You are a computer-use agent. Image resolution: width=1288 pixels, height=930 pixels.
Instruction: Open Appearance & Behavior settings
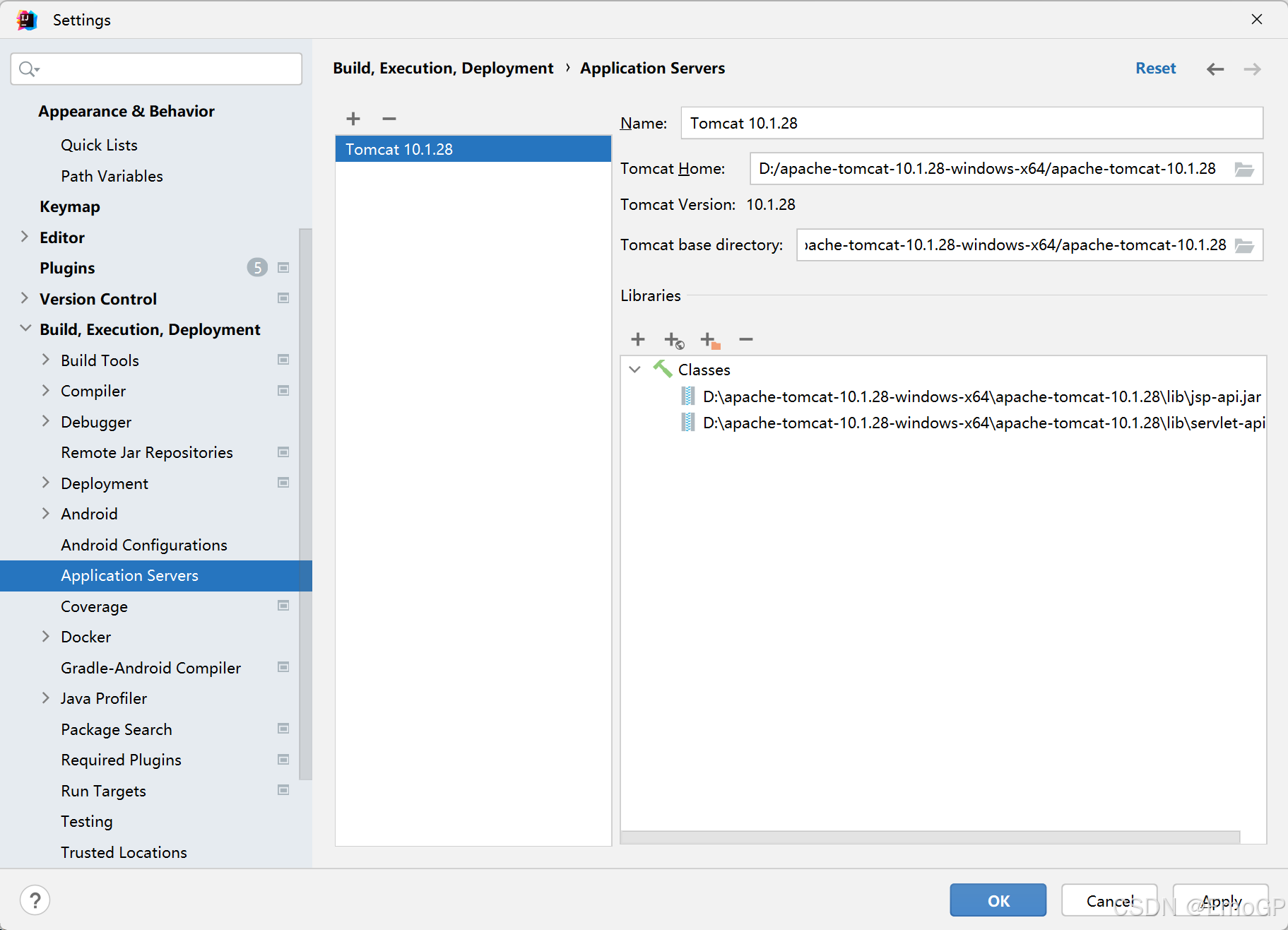pos(126,112)
